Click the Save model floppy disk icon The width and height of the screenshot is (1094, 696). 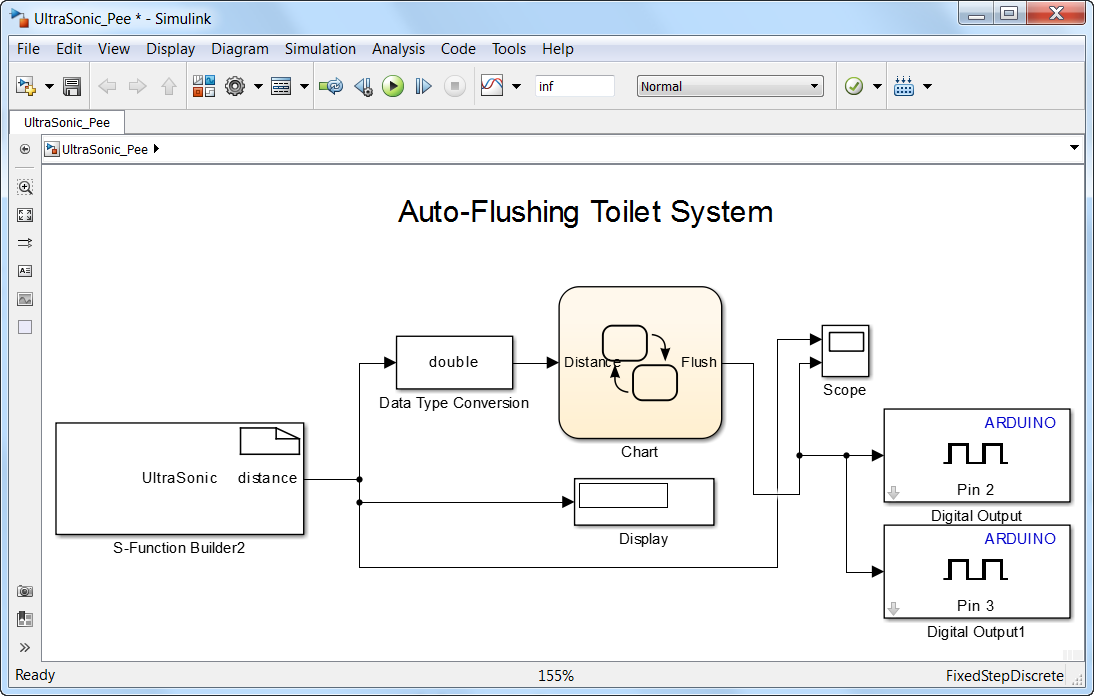[72, 87]
